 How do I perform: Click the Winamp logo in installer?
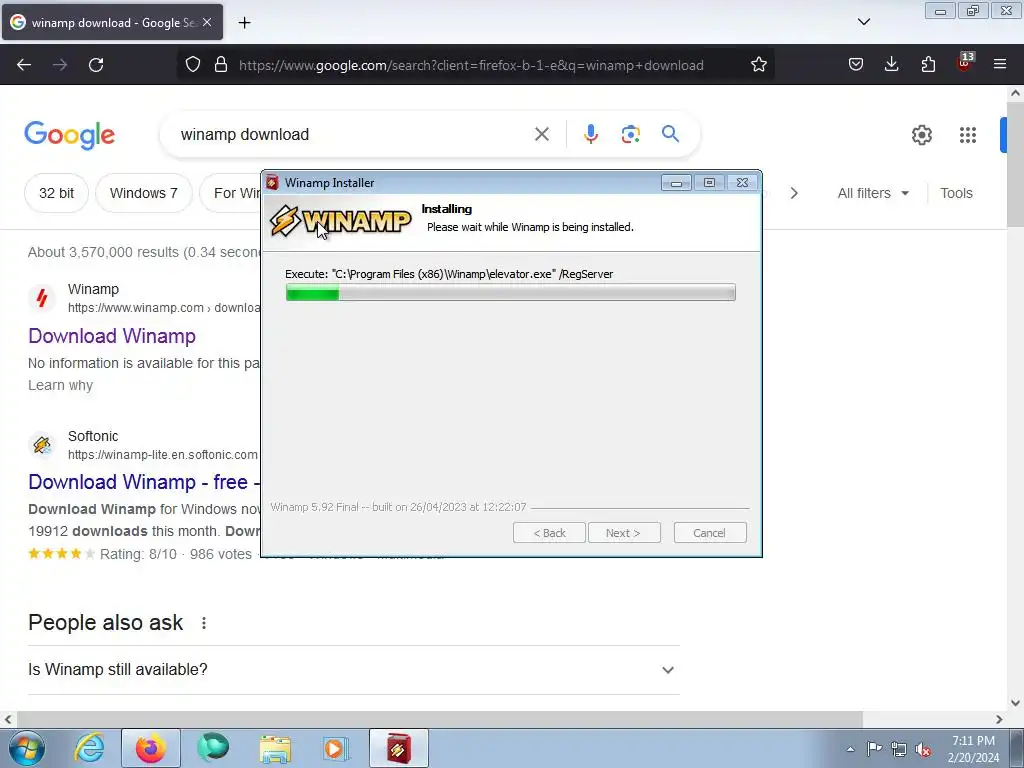pyautogui.click(x=340, y=221)
